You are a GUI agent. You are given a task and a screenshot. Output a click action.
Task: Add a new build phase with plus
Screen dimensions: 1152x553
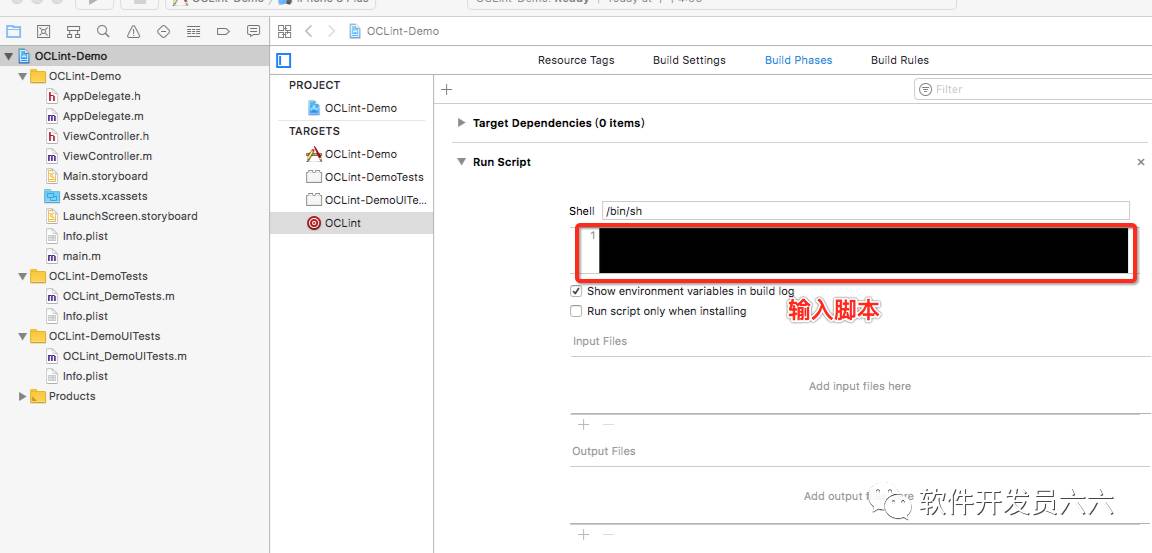pos(446,90)
